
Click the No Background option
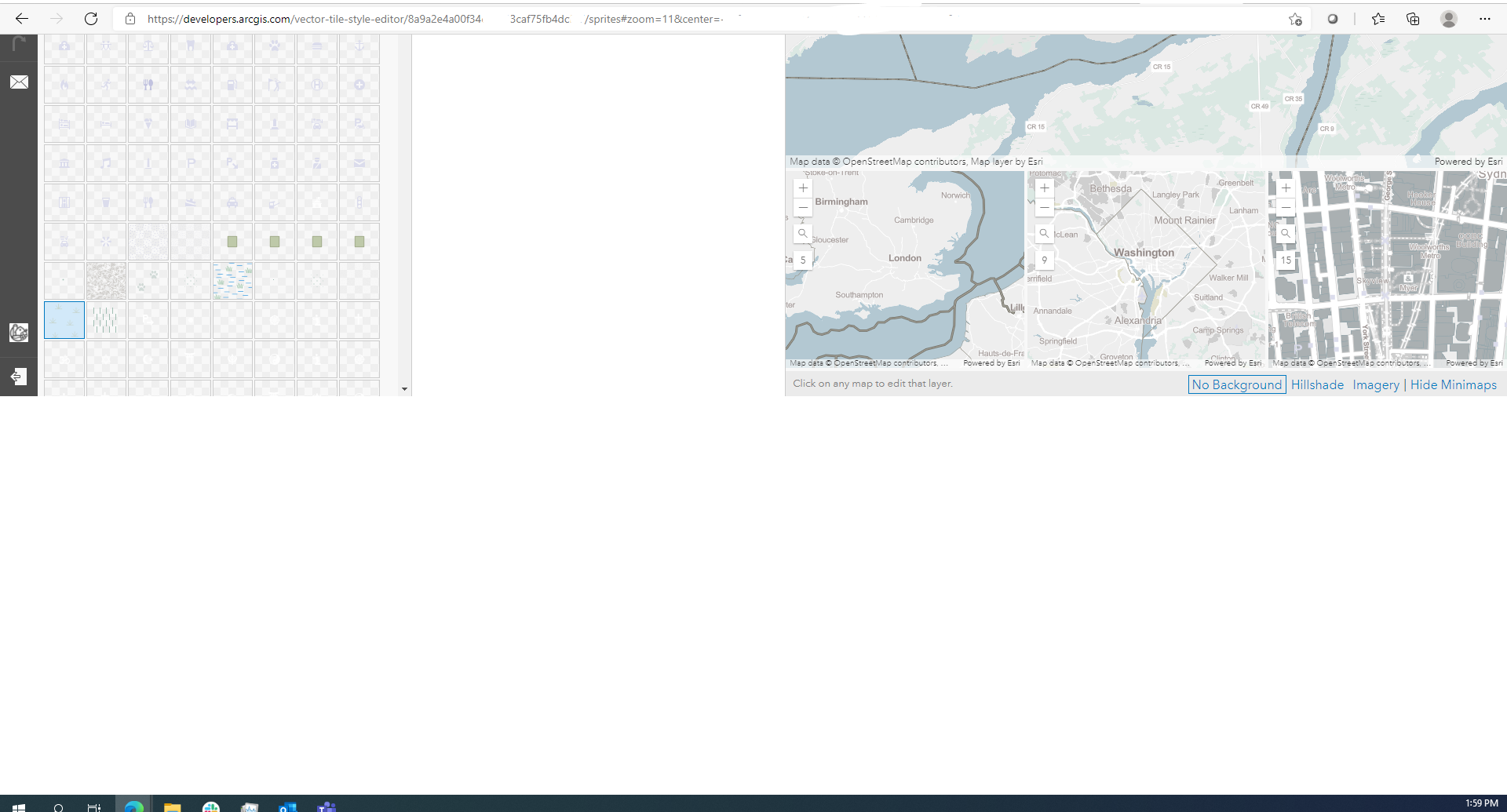[x=1236, y=384]
